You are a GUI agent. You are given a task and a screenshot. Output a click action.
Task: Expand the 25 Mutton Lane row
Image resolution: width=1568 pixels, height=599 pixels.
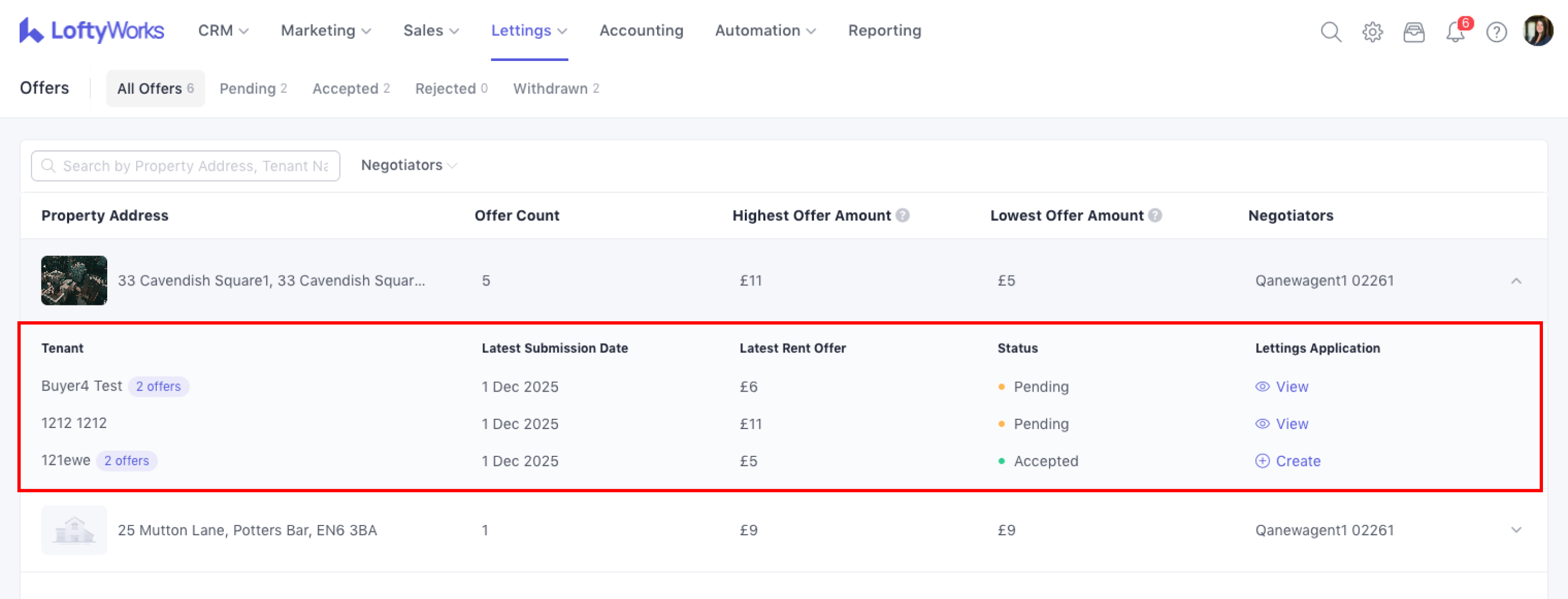pyautogui.click(x=1516, y=530)
